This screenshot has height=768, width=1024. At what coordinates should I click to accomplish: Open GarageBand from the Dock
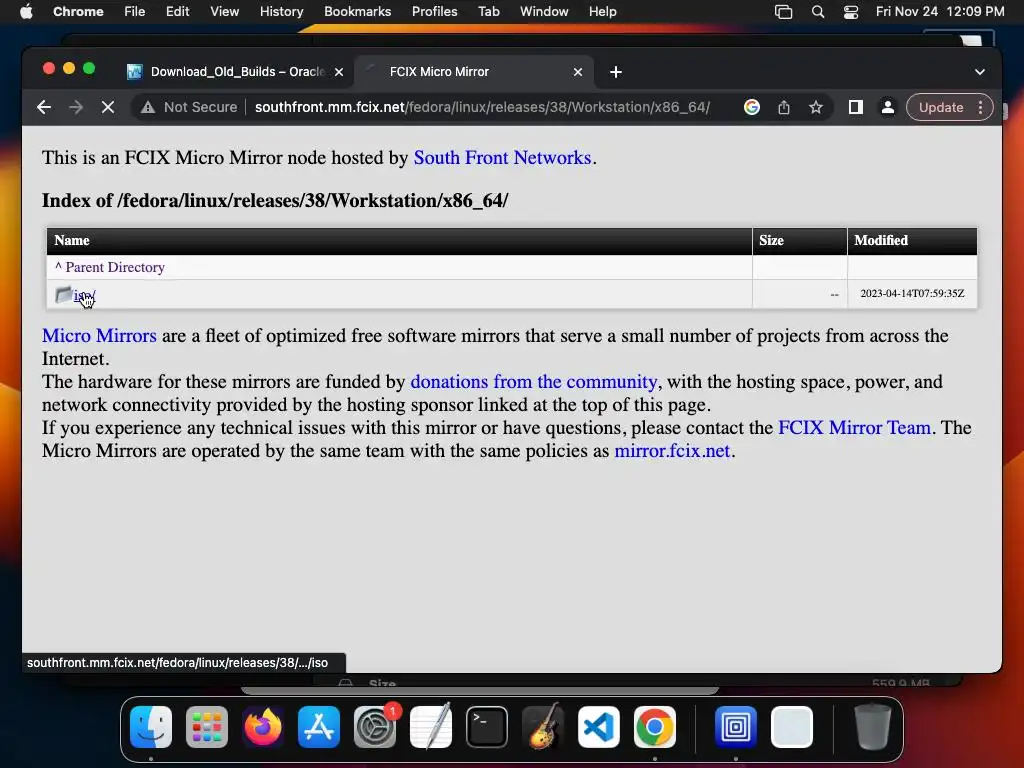(543, 727)
